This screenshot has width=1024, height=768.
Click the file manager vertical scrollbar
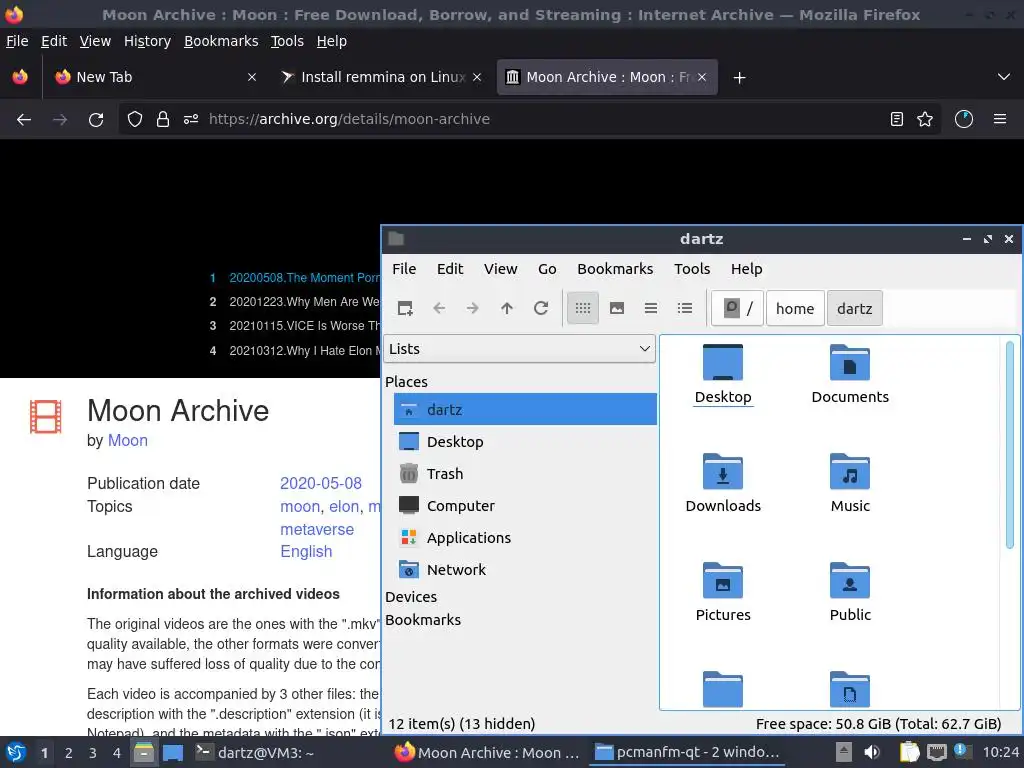pyautogui.click(x=1010, y=444)
